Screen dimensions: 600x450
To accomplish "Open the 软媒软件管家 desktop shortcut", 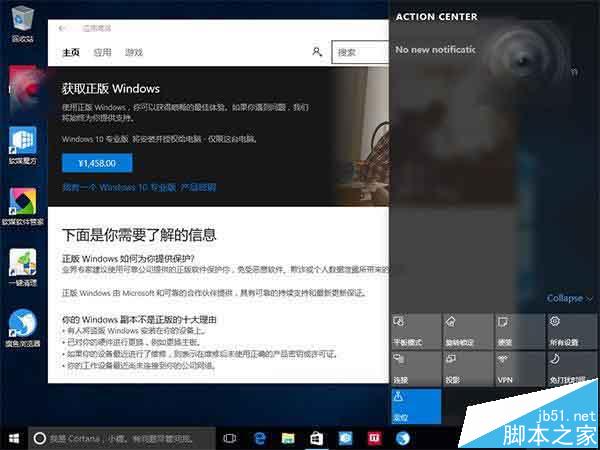I will (x=23, y=207).
